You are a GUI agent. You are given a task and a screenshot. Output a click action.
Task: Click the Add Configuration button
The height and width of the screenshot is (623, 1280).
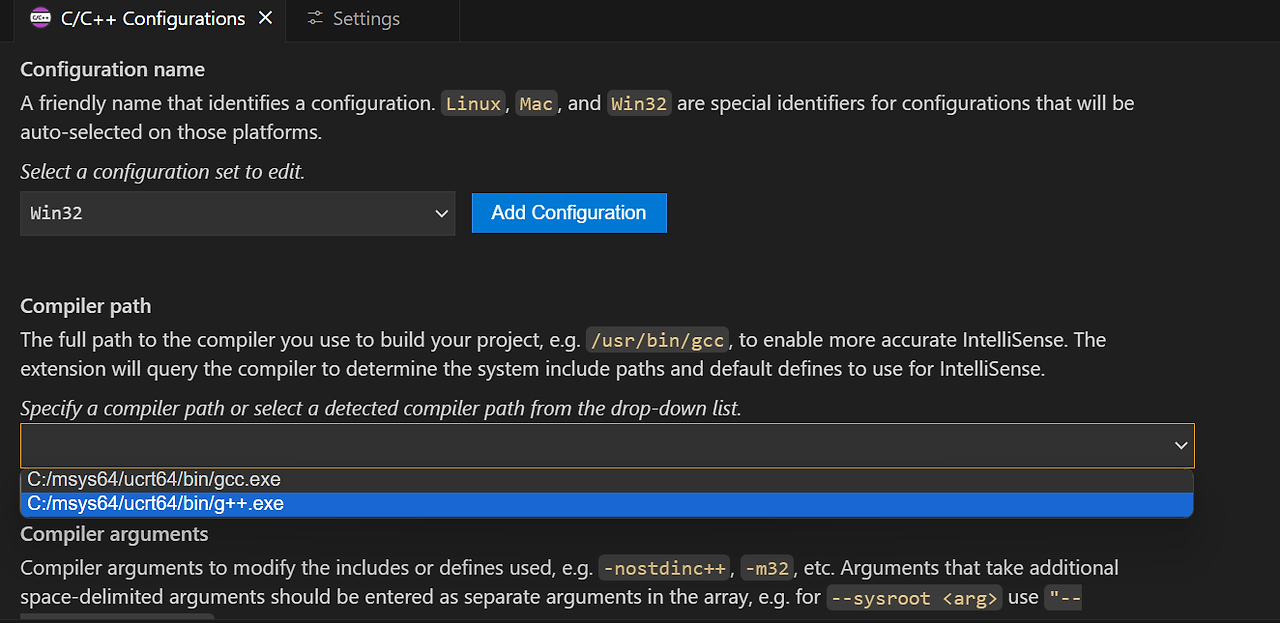click(569, 213)
